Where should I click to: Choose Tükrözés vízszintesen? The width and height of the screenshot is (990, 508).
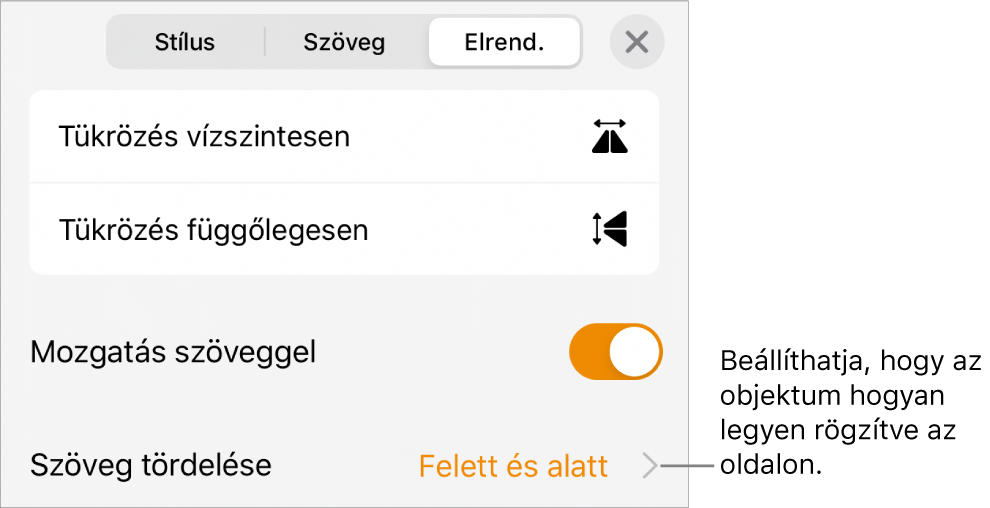click(x=204, y=136)
